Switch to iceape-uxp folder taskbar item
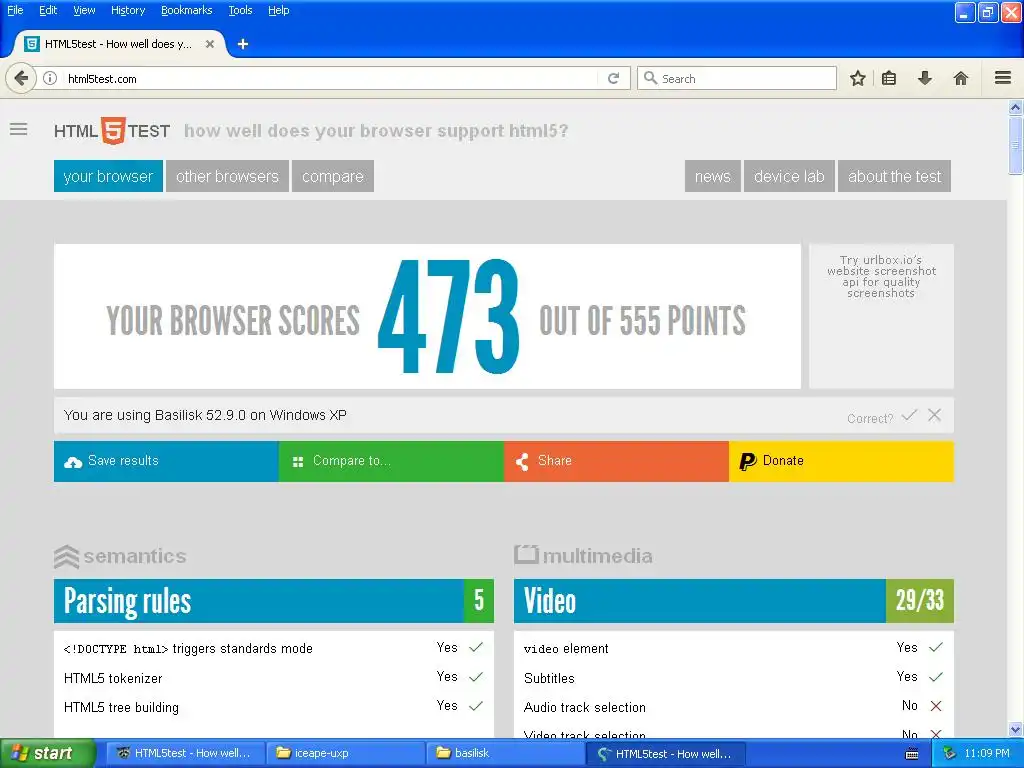This screenshot has width=1024, height=768. click(347, 754)
